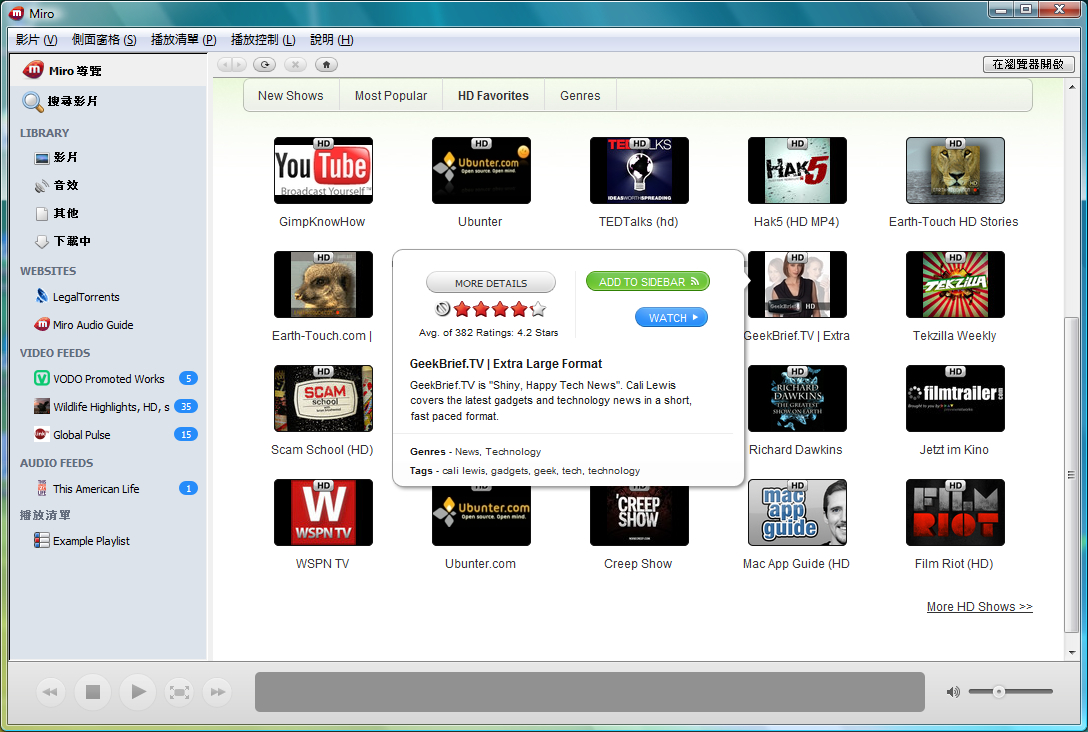Click ADD TO SIDEBAR button
Viewport: 1088px width, 732px height.
648,282
